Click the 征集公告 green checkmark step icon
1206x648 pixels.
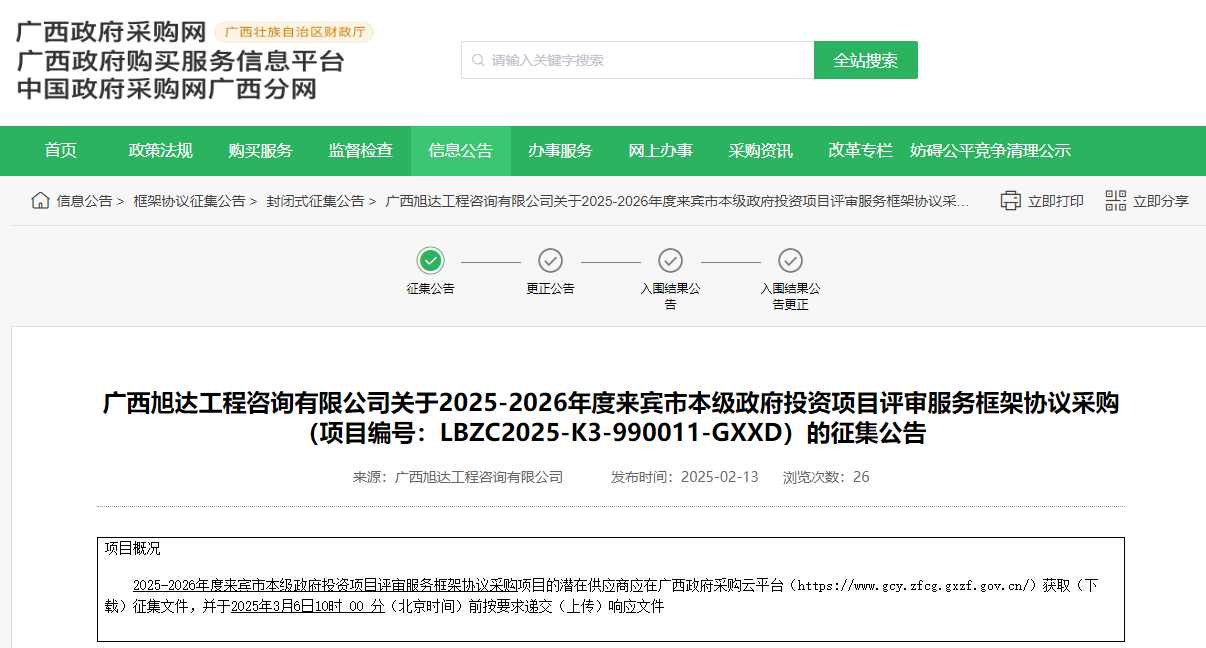point(430,262)
